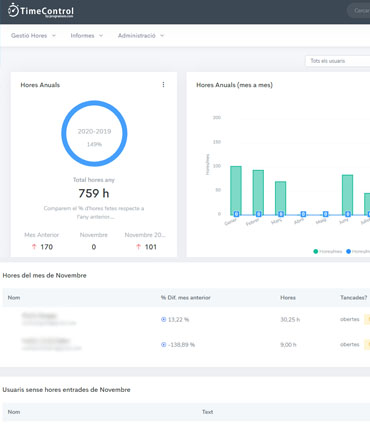Click obertes status in 9,00 h row
370x426 pixels.
click(350, 344)
